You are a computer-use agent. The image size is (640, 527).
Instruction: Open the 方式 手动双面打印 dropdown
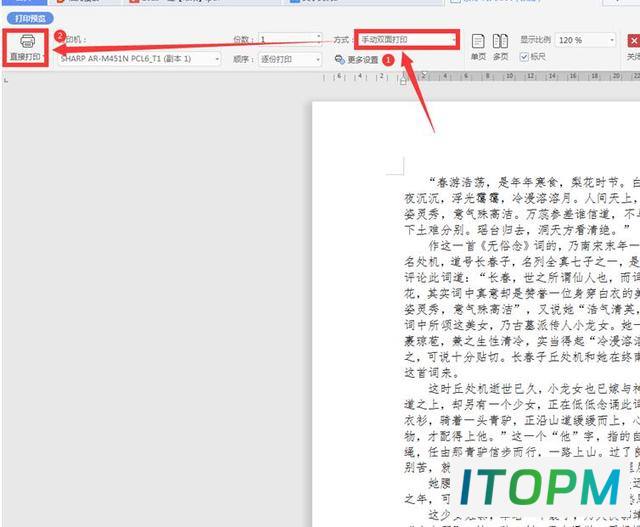pyautogui.click(x=407, y=40)
